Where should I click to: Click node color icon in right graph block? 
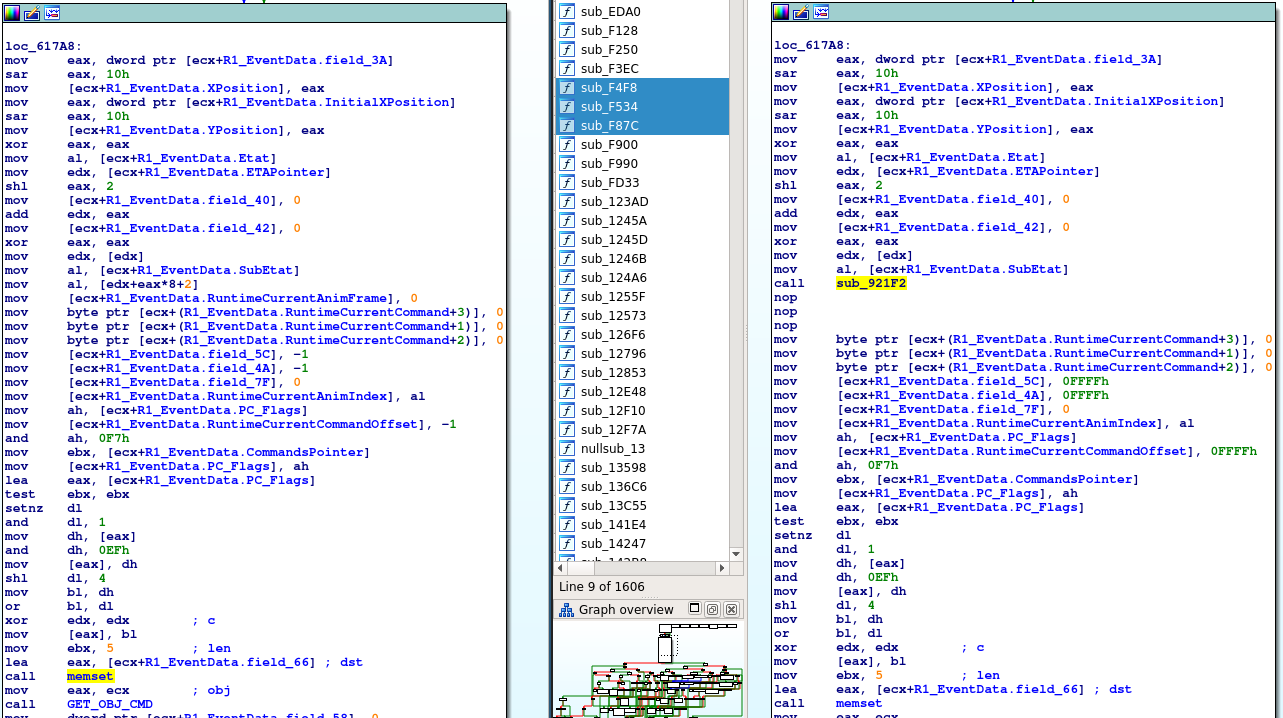782,13
